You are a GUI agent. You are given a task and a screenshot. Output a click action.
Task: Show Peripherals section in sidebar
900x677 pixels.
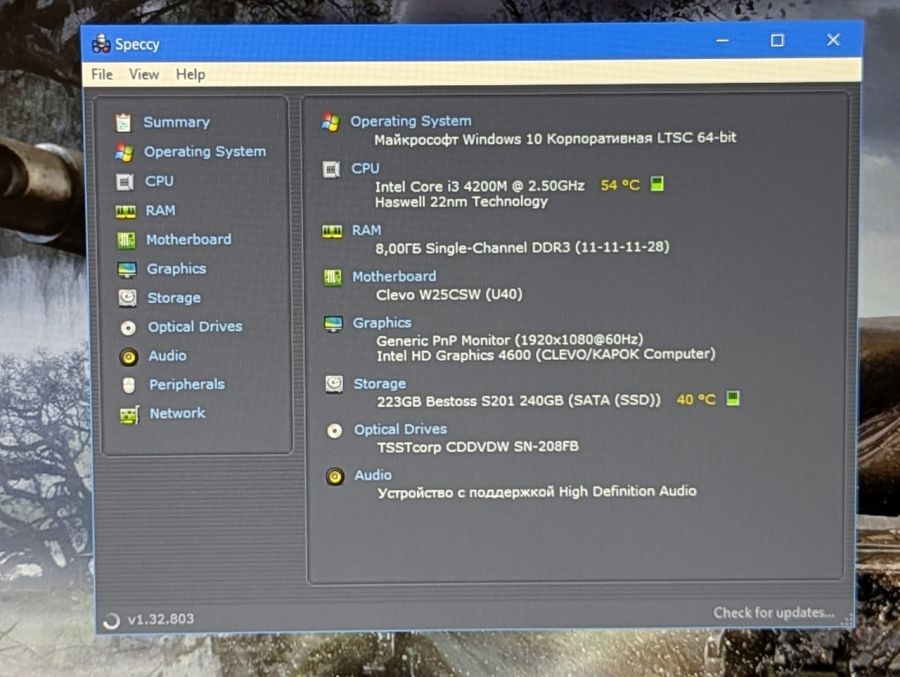187,384
